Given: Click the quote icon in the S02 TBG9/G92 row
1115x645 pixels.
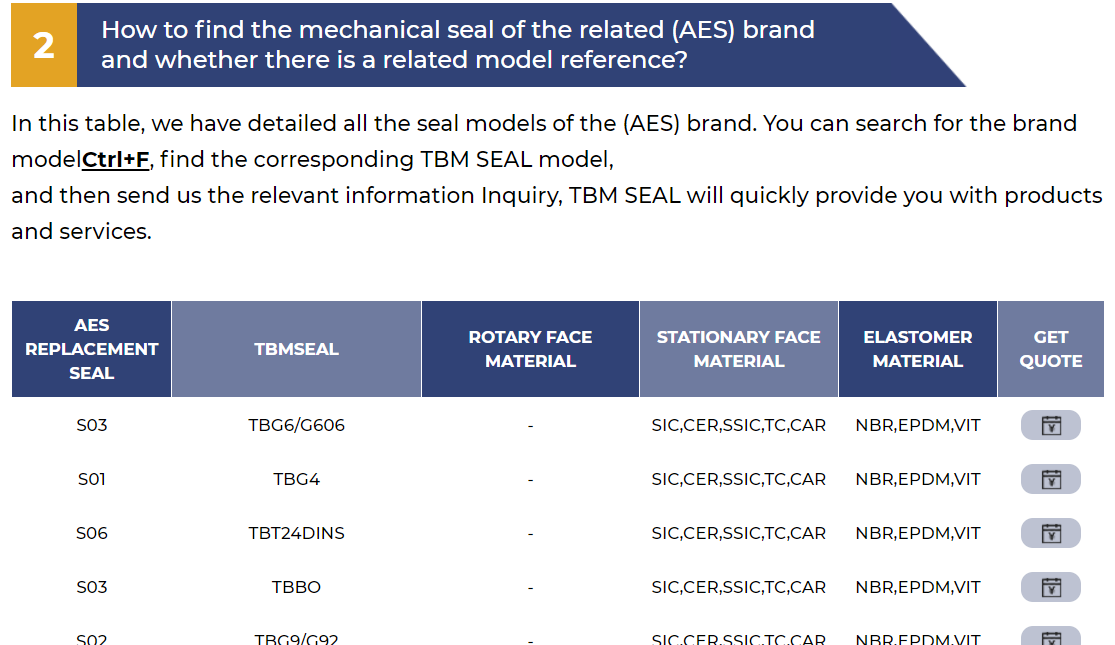Looking at the screenshot, I should (x=1050, y=636).
